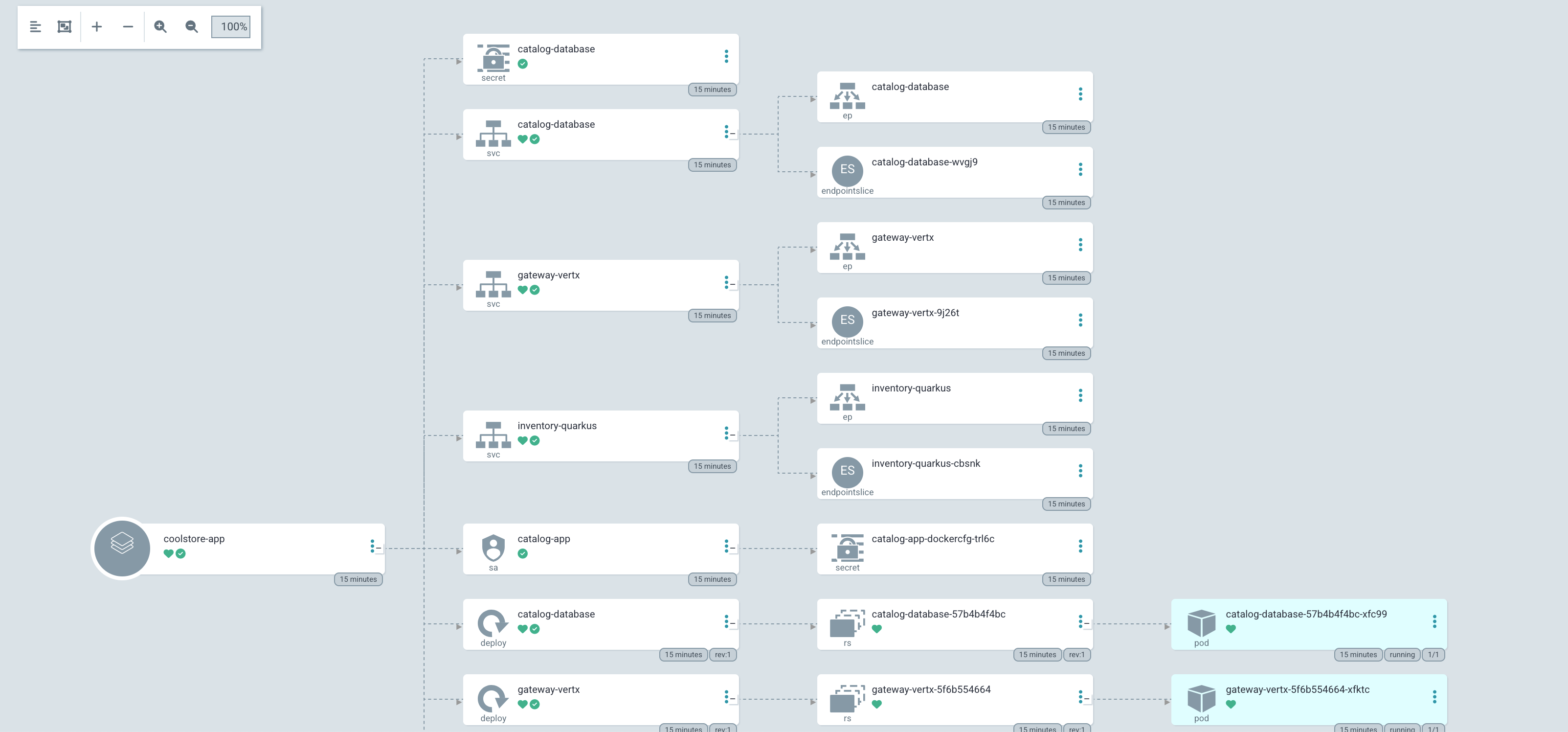Click the 100% zoom level field
This screenshot has height=732, width=1568.
231,27
